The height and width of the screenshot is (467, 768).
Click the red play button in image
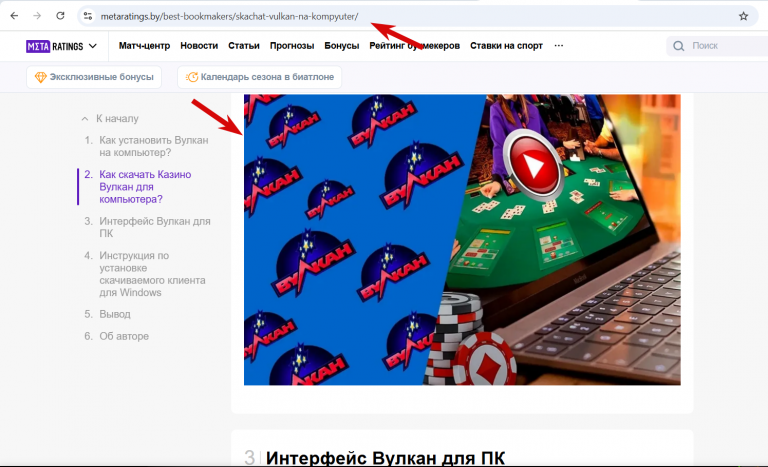532,165
